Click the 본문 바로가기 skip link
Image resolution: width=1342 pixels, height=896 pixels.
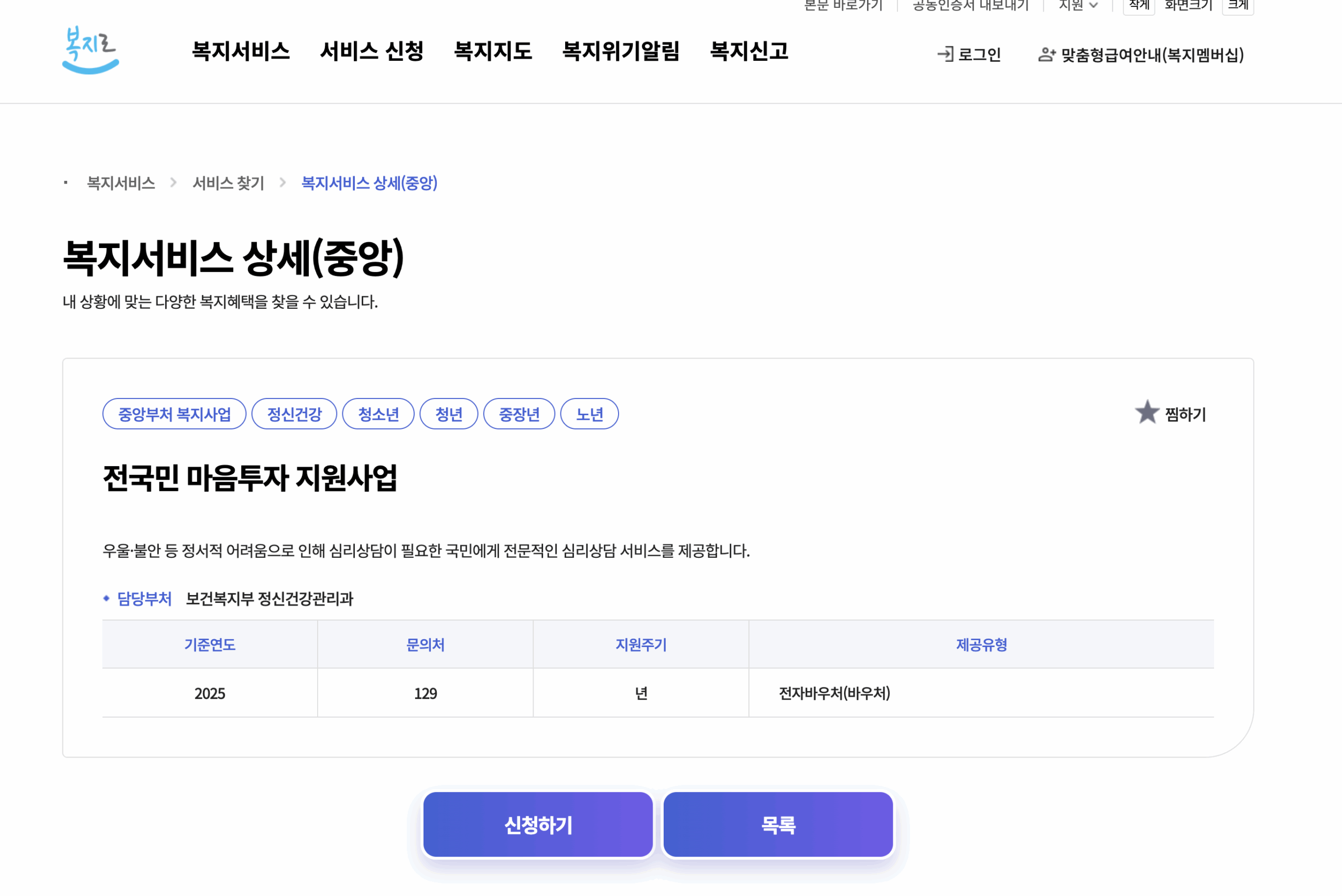[844, 5]
